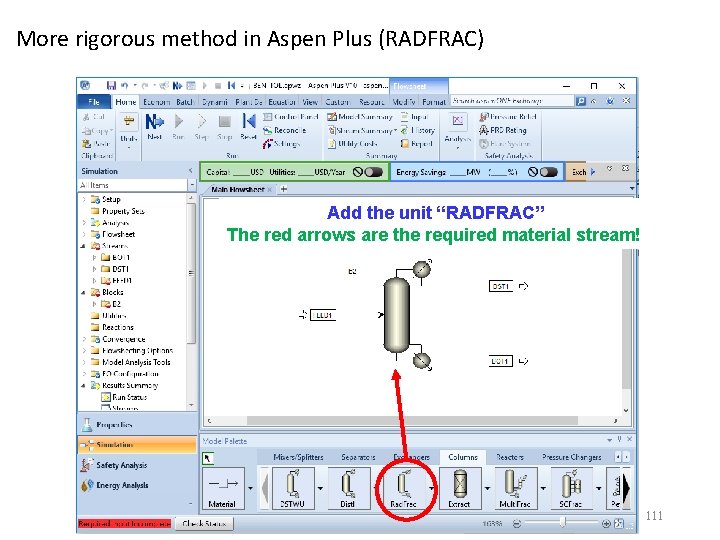Select the DST1 stream label on flowsheet

[501, 286]
